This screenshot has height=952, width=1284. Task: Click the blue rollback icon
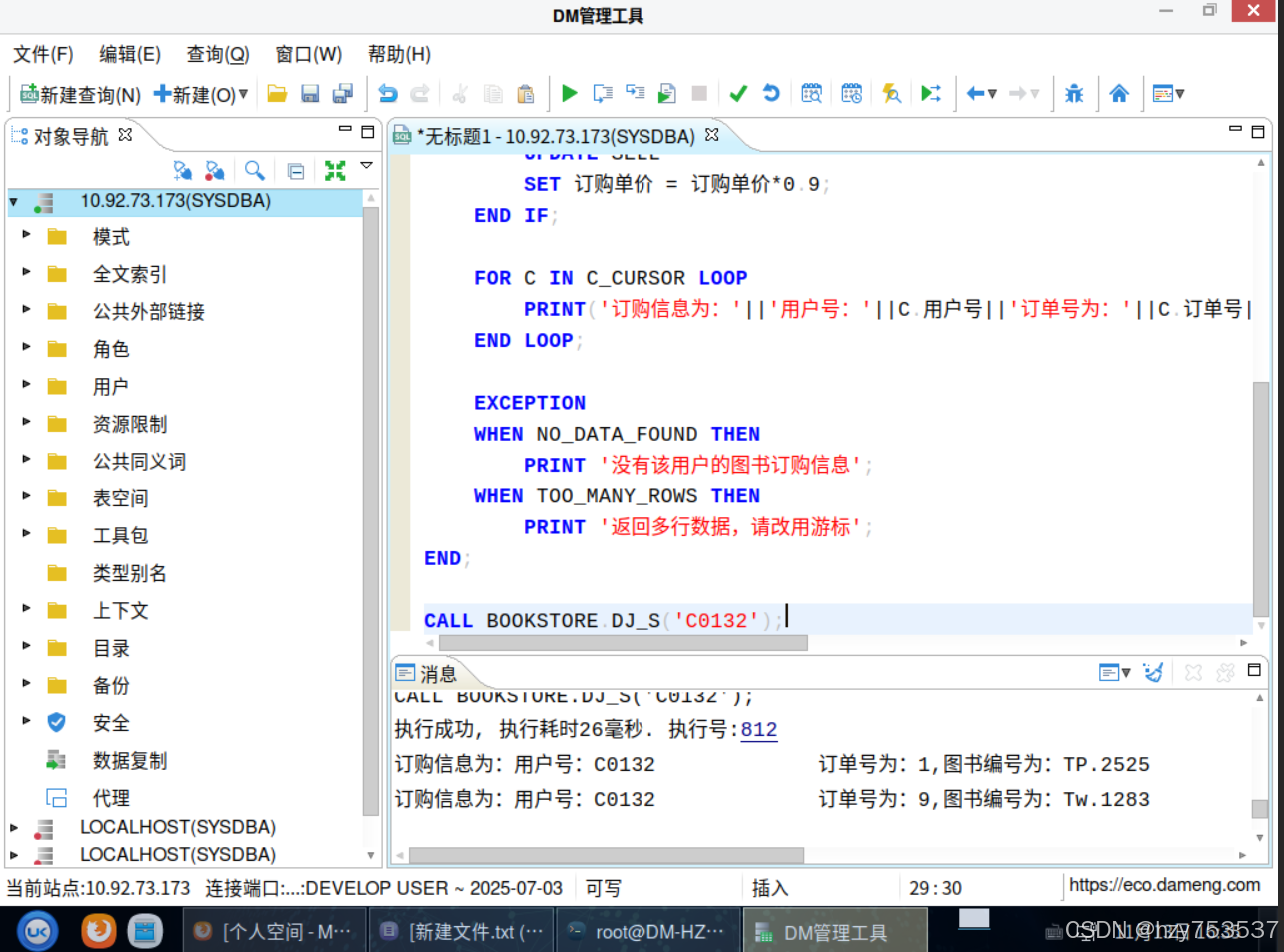[771, 93]
